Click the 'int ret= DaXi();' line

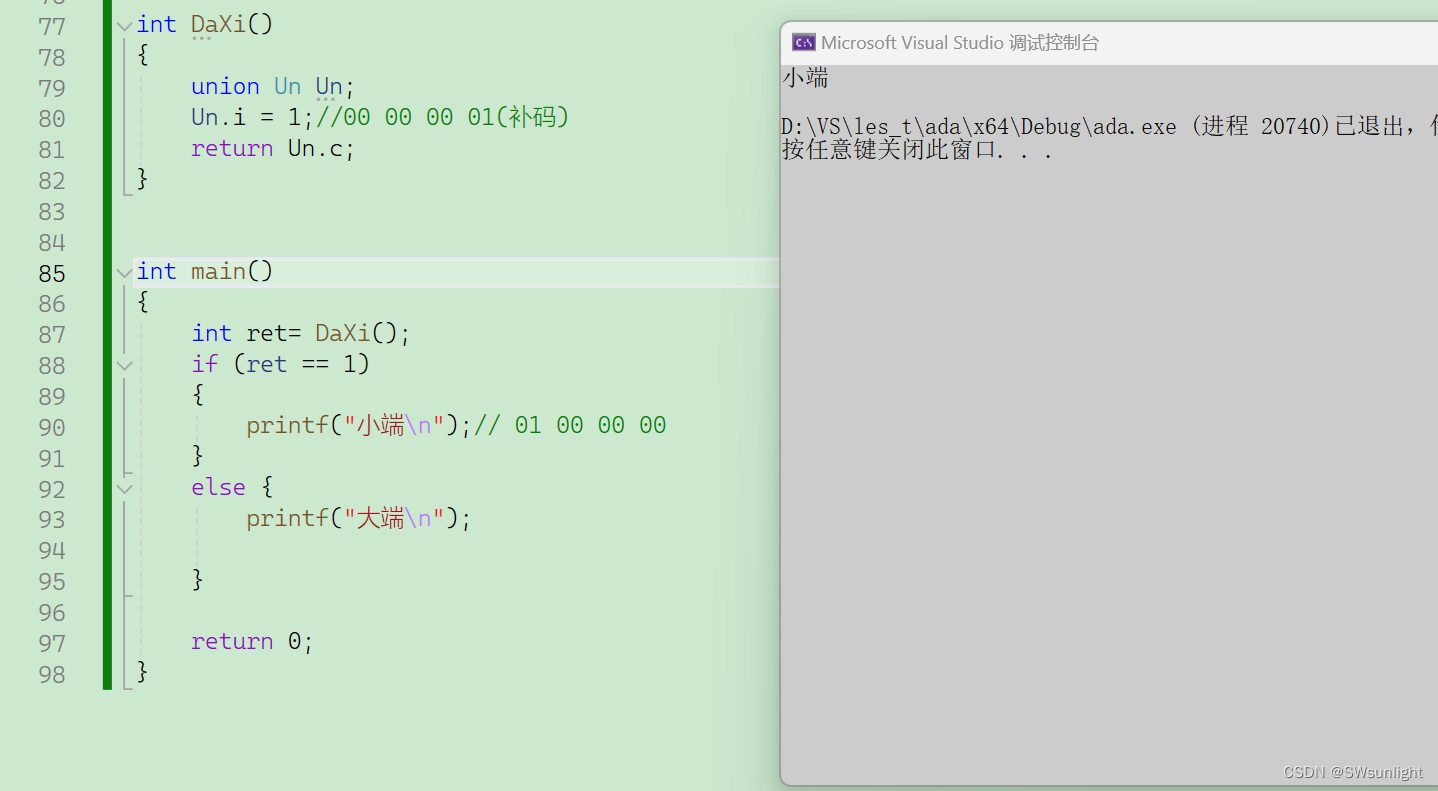point(301,333)
